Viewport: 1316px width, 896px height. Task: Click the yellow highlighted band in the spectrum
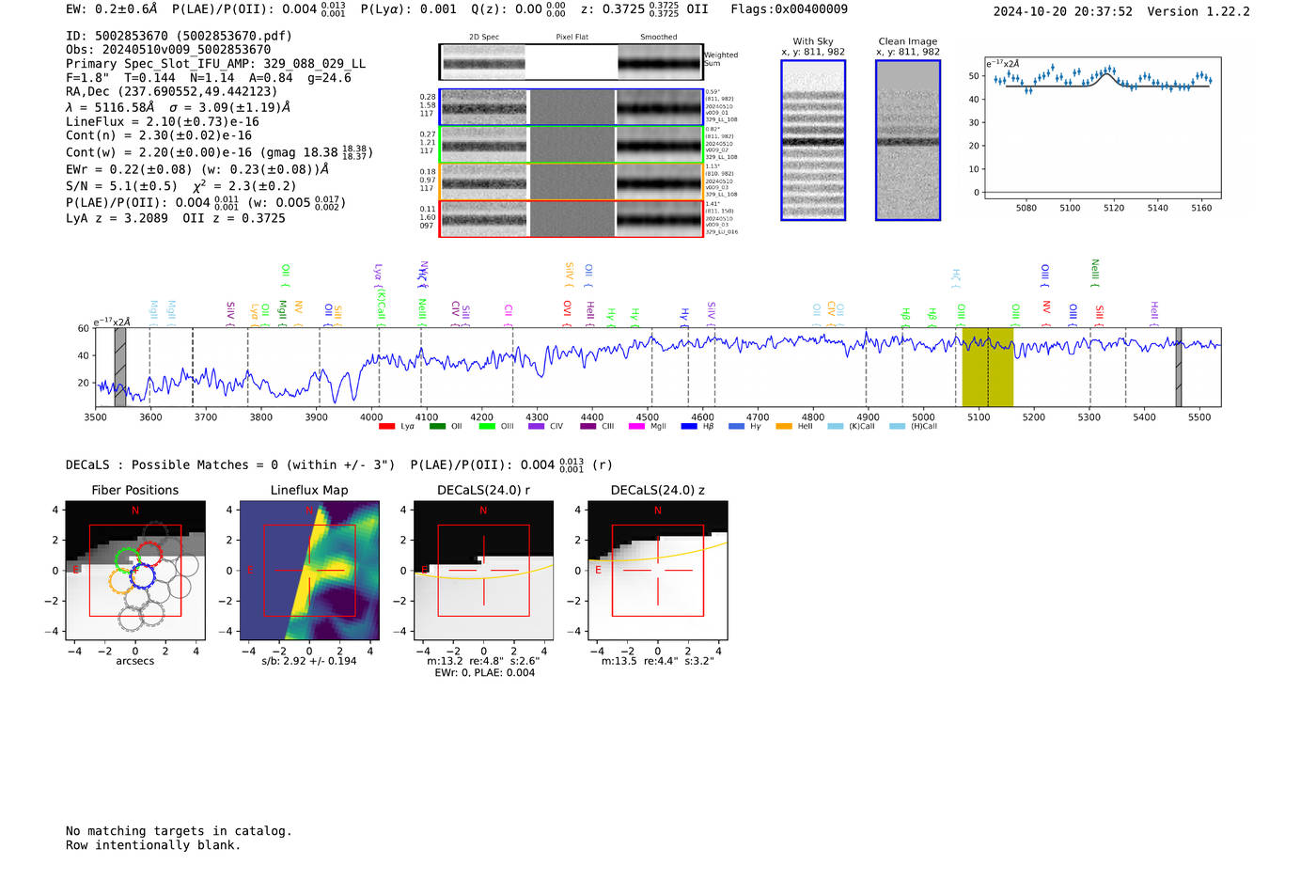click(987, 368)
